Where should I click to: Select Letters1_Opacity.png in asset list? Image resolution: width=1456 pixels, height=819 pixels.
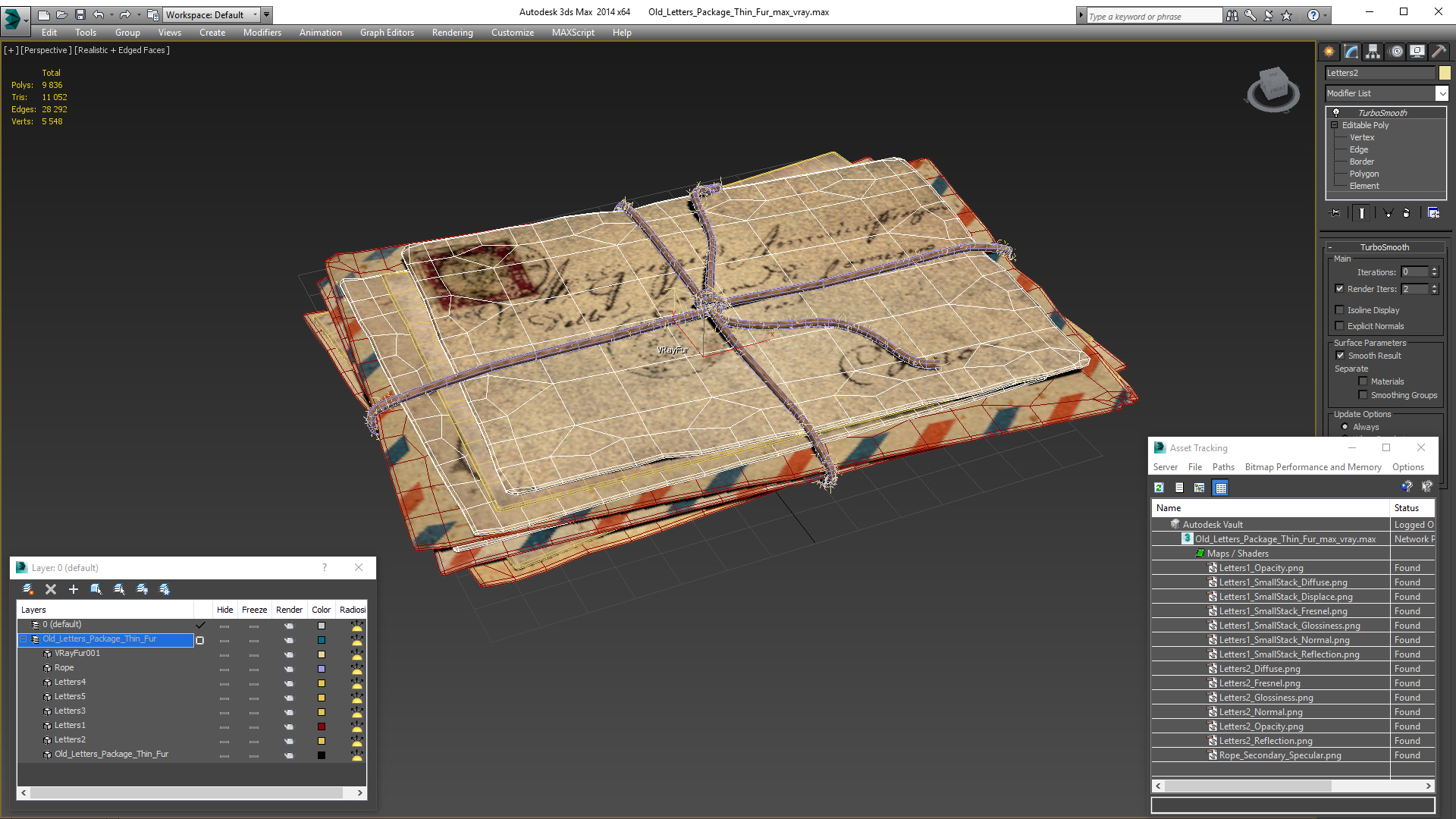(x=1260, y=568)
